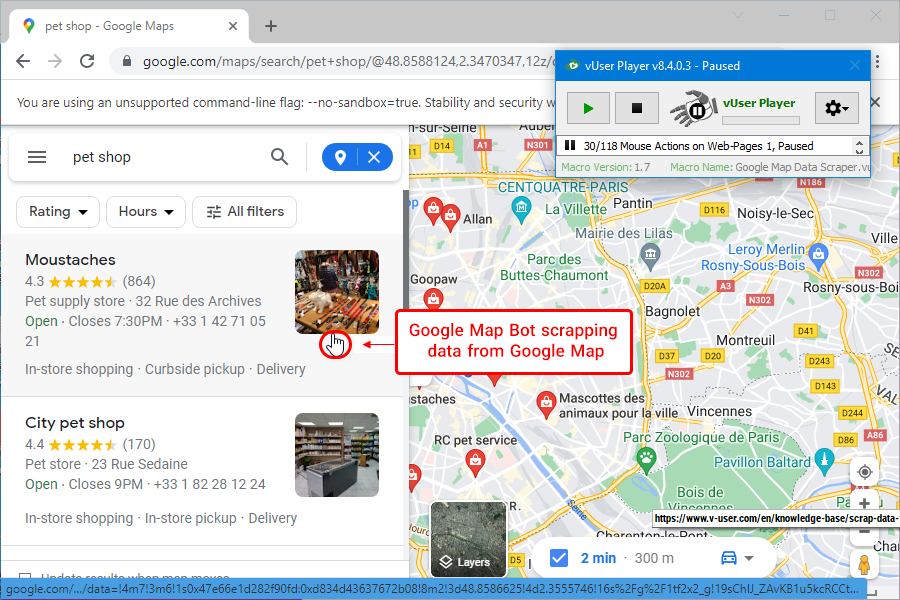The image size is (900, 600).
Task: Click the blue location pin button
Action: [x=340, y=157]
